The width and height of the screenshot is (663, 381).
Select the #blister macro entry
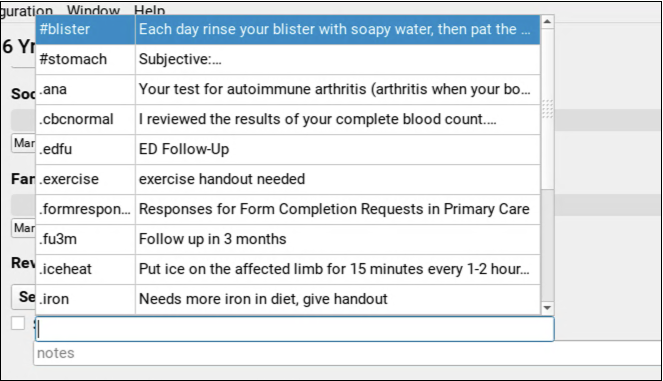pos(288,30)
